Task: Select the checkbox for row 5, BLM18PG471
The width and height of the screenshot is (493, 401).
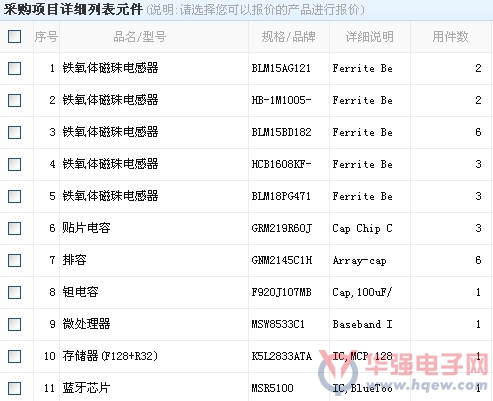Action: pos(15,196)
